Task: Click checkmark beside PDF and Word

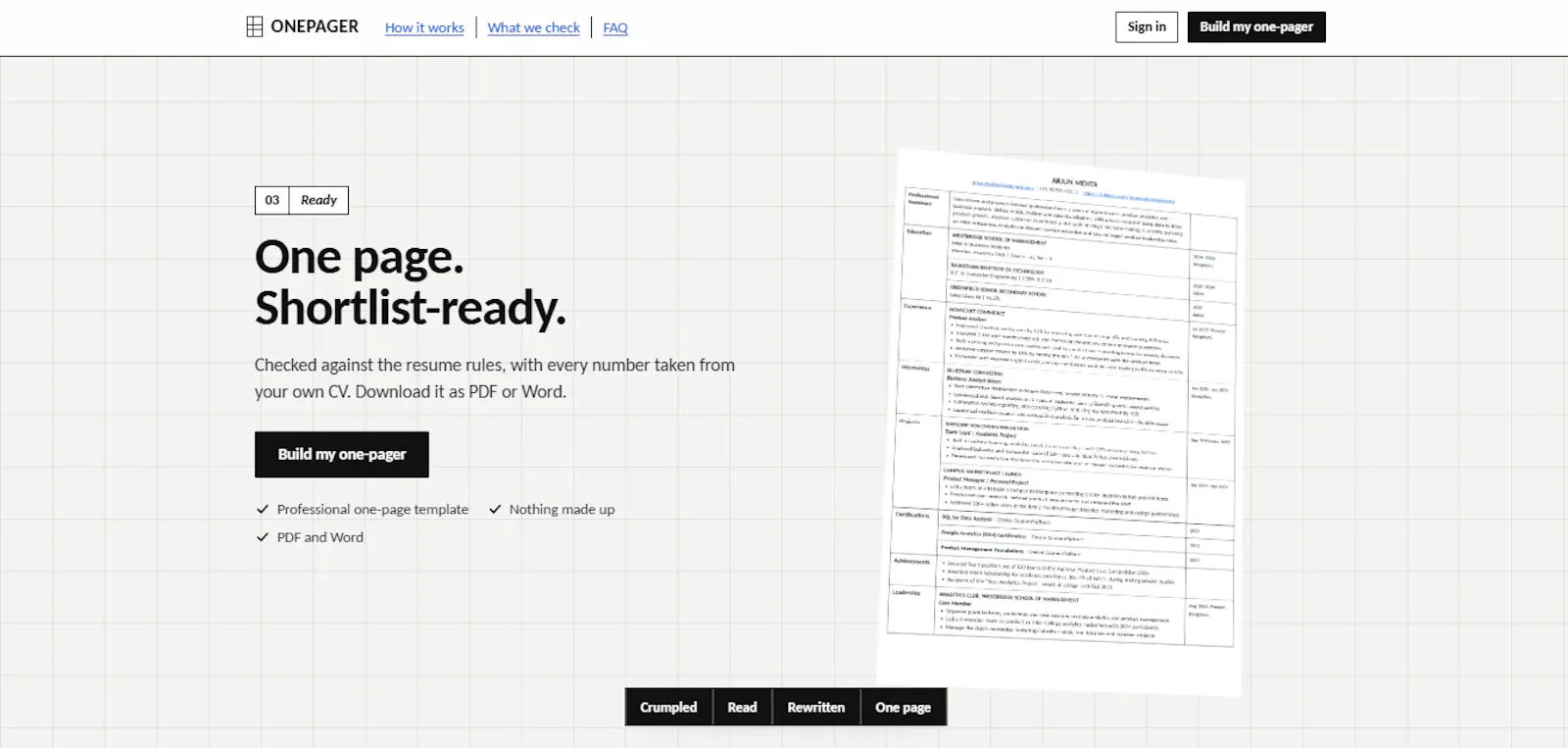Action: tap(263, 537)
